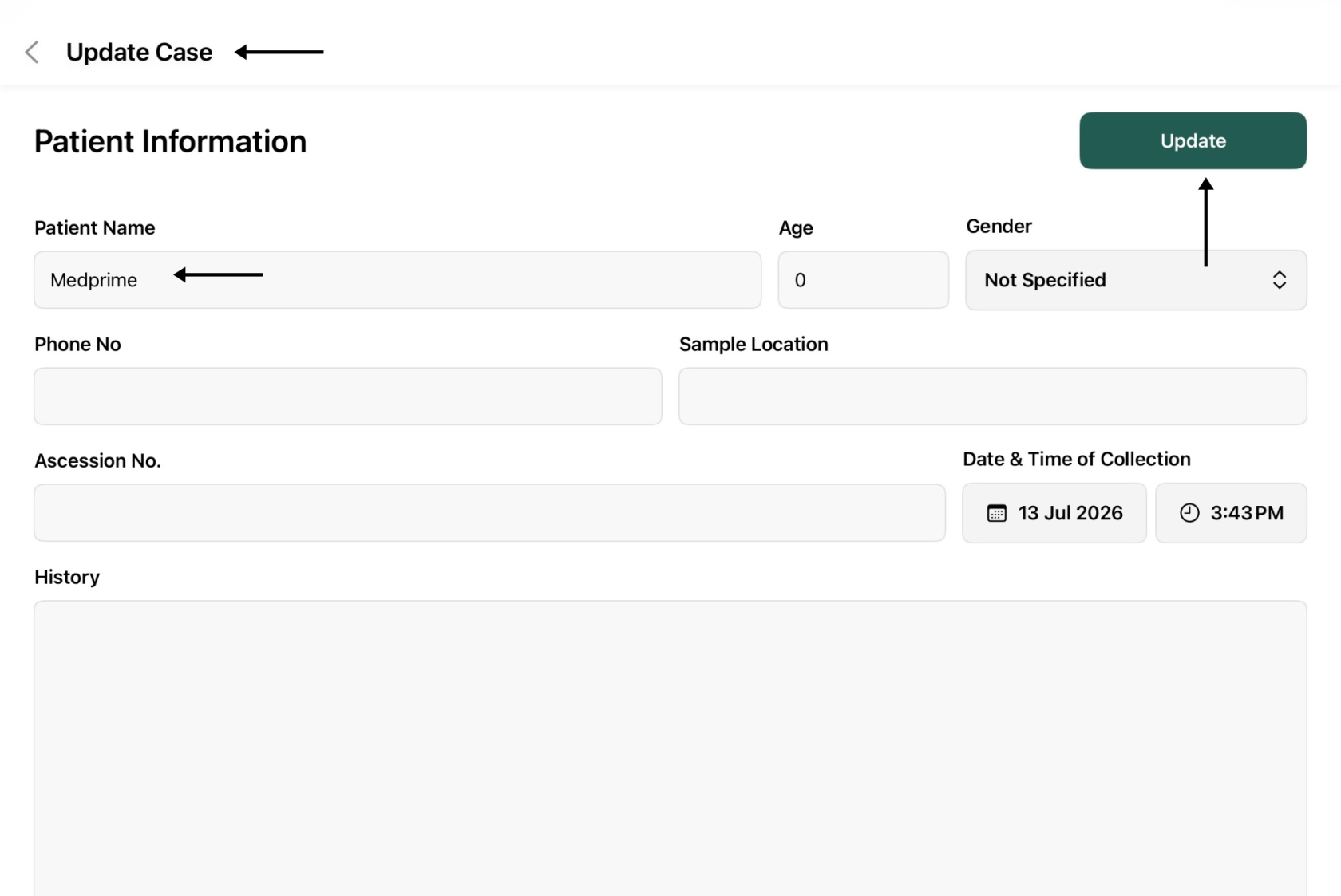Screen dimensions: 1341x896
Task: Open the date picker showing 13 Jul 2026
Action: pyautogui.click(x=1054, y=513)
